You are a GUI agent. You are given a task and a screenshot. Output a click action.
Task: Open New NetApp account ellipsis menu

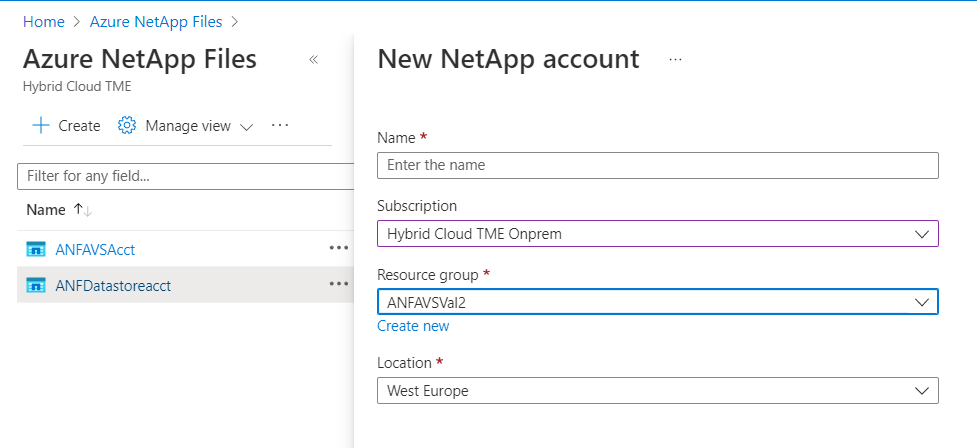pyautogui.click(x=675, y=60)
